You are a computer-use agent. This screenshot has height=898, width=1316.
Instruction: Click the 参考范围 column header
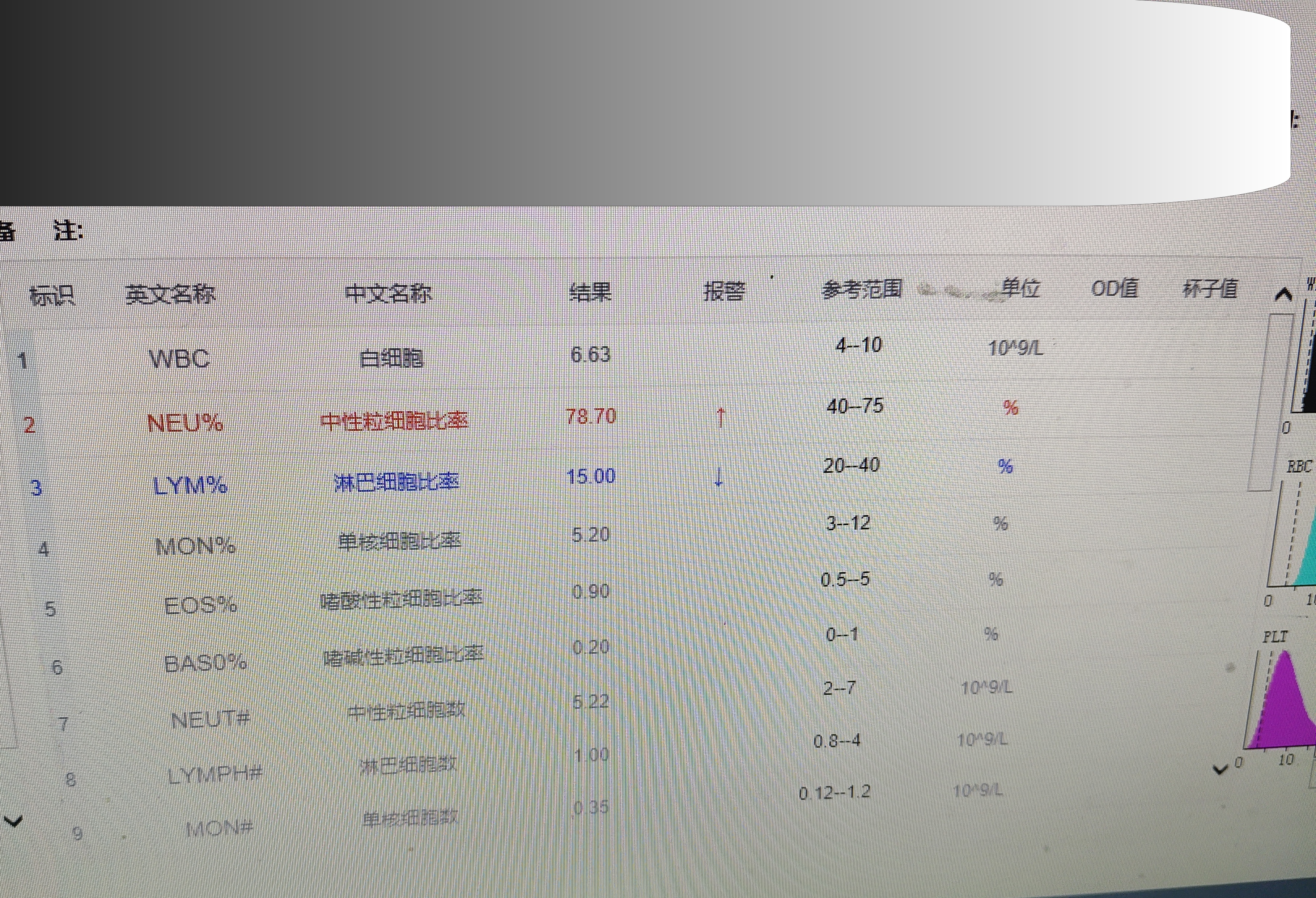point(862,289)
